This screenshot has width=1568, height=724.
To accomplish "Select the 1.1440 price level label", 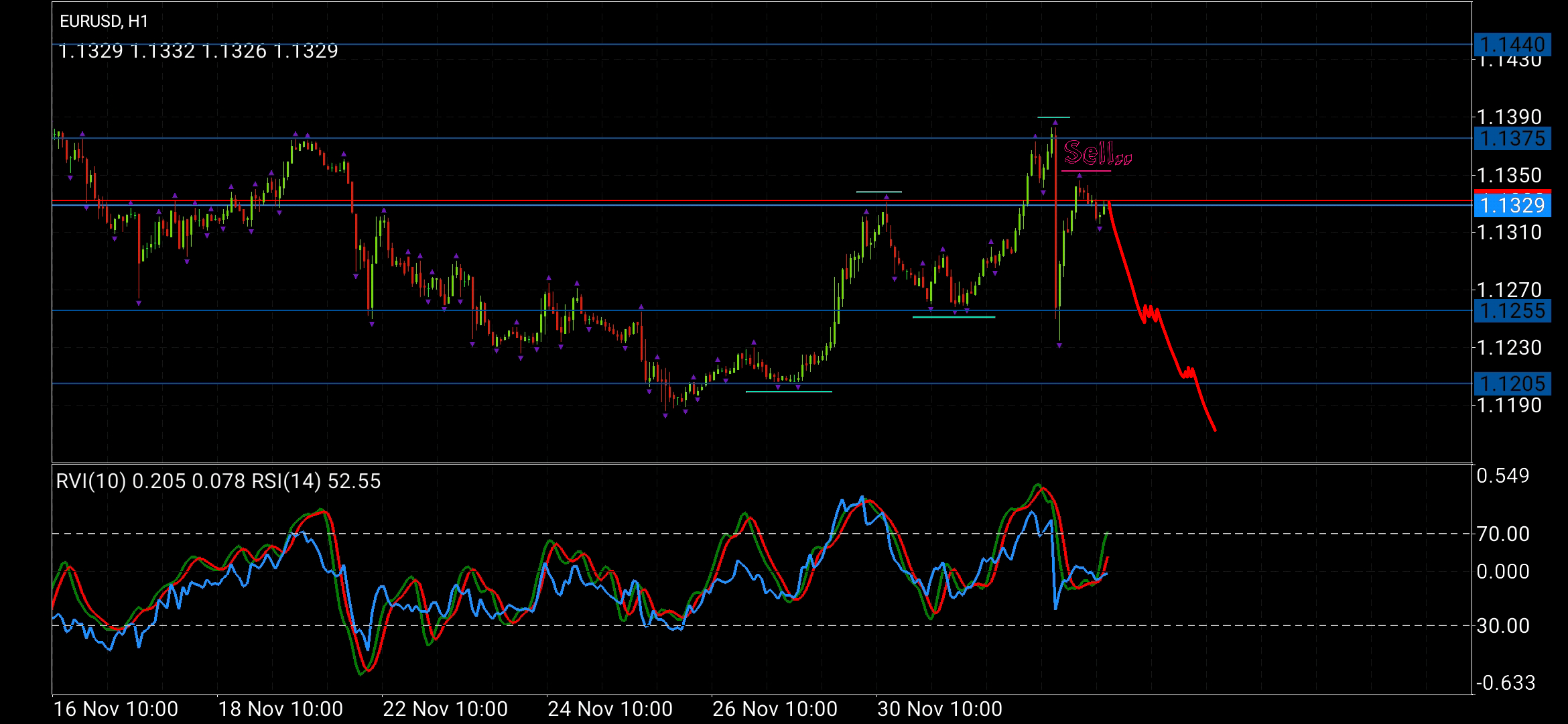I will pos(1511,45).
